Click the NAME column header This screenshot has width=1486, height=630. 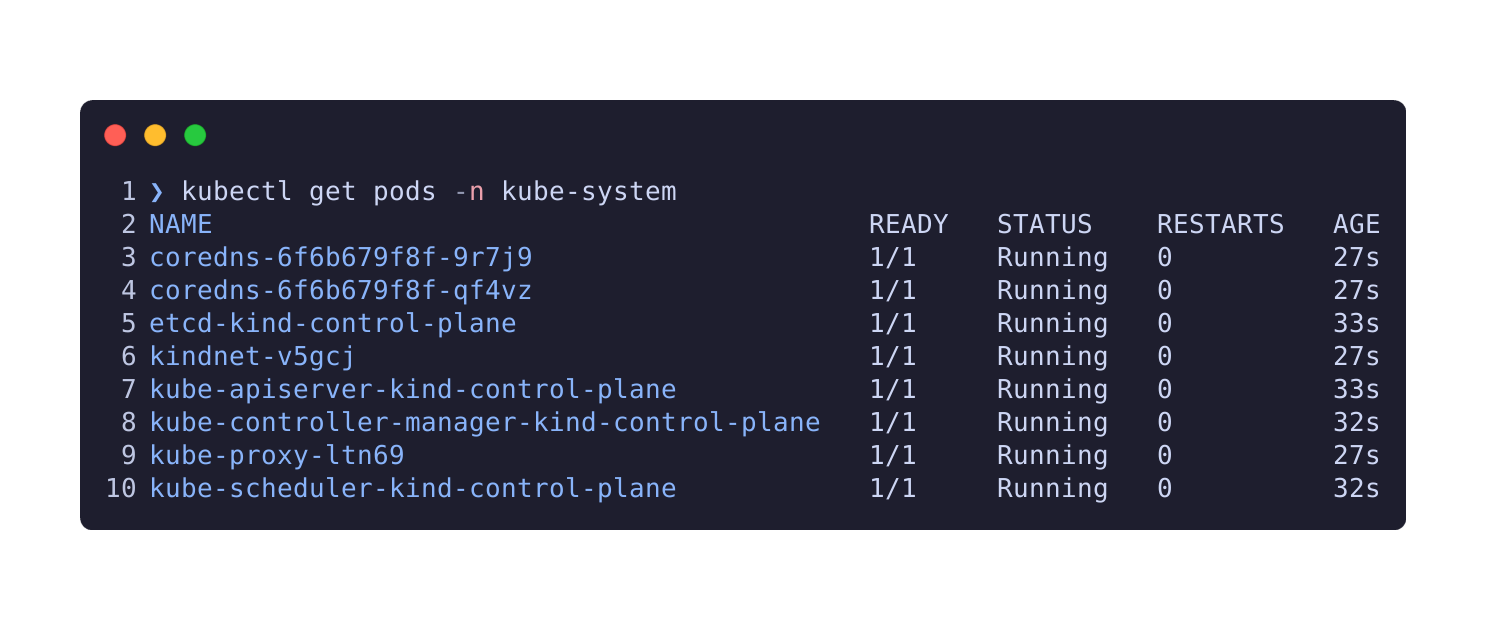click(x=181, y=225)
